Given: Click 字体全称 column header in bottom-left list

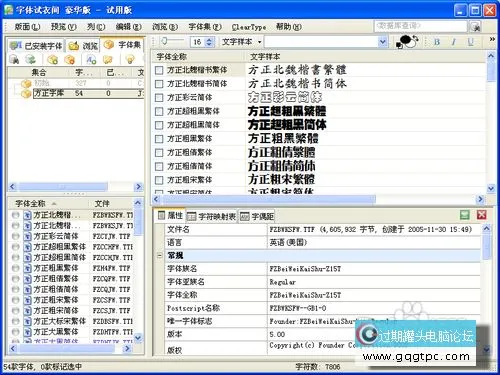Looking at the screenshot, I should click(49, 203).
